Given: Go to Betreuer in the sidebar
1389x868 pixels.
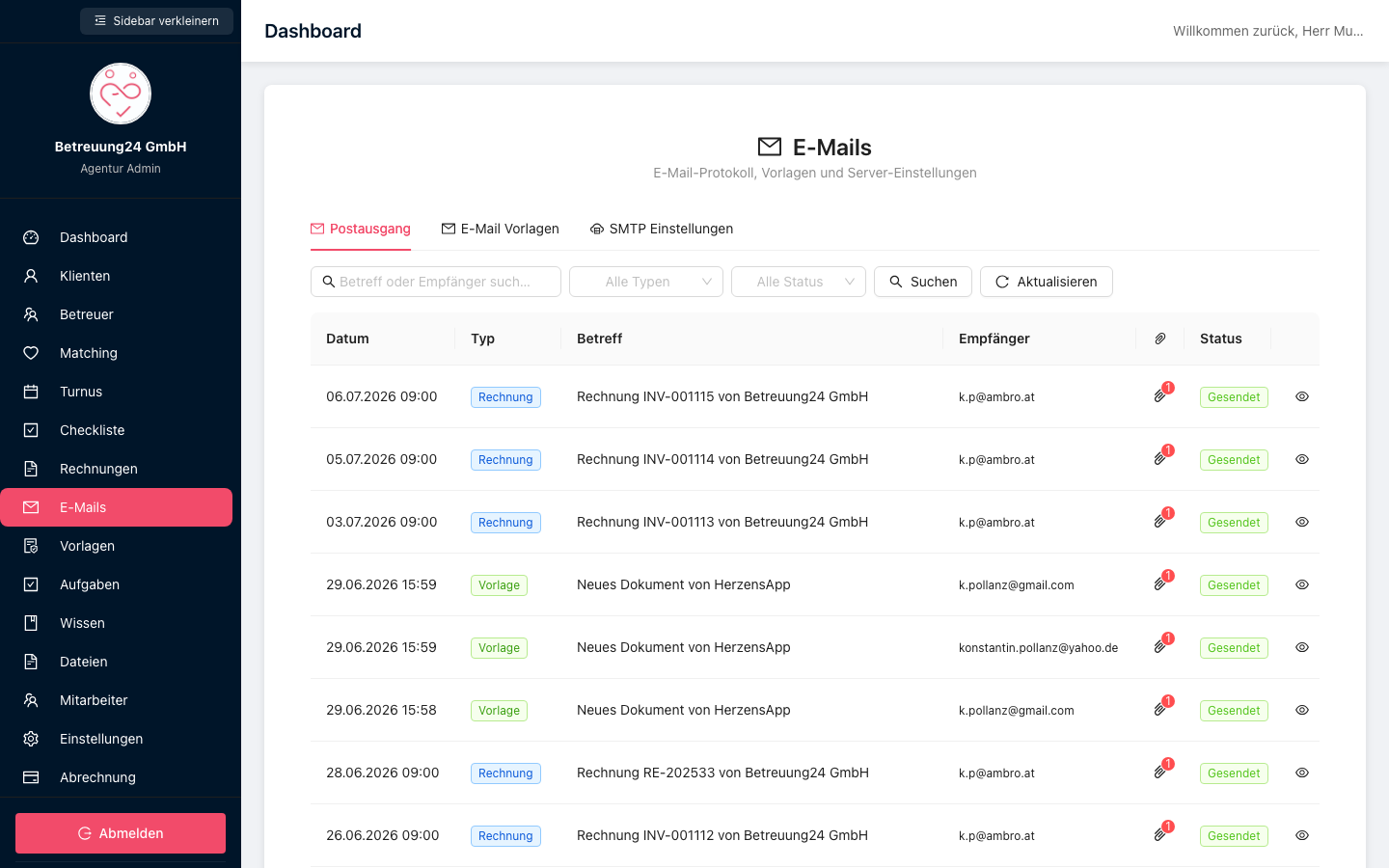Looking at the screenshot, I should pyautogui.click(x=116, y=314).
